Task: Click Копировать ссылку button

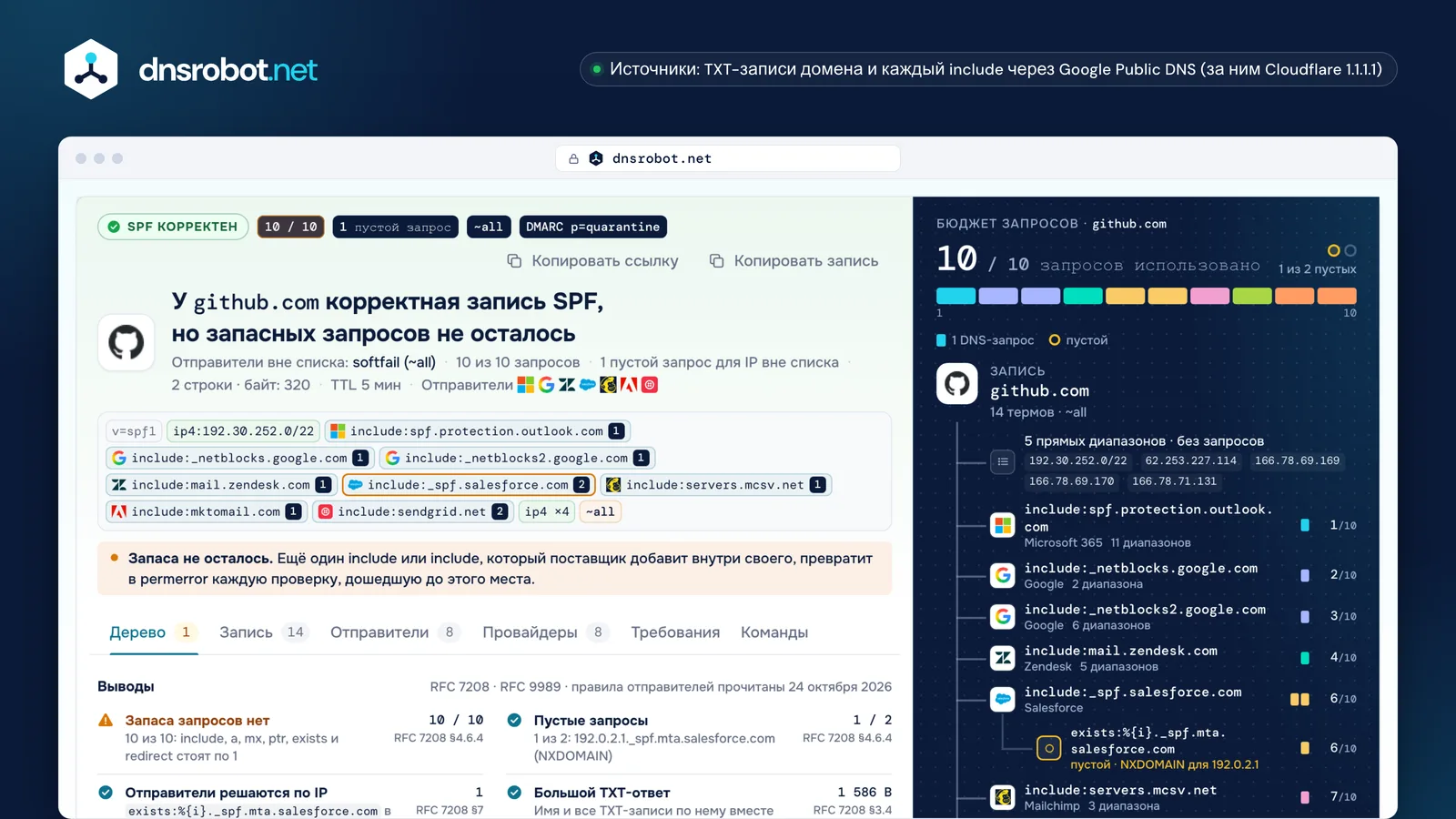Action: (592, 261)
